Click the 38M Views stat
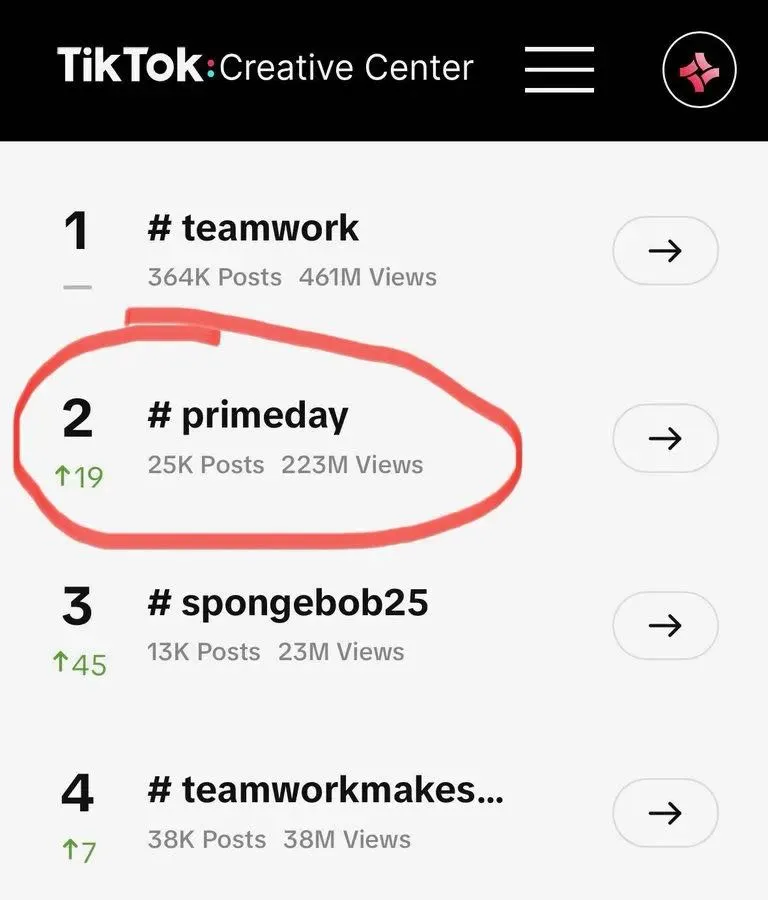The width and height of the screenshot is (768, 900). (347, 839)
